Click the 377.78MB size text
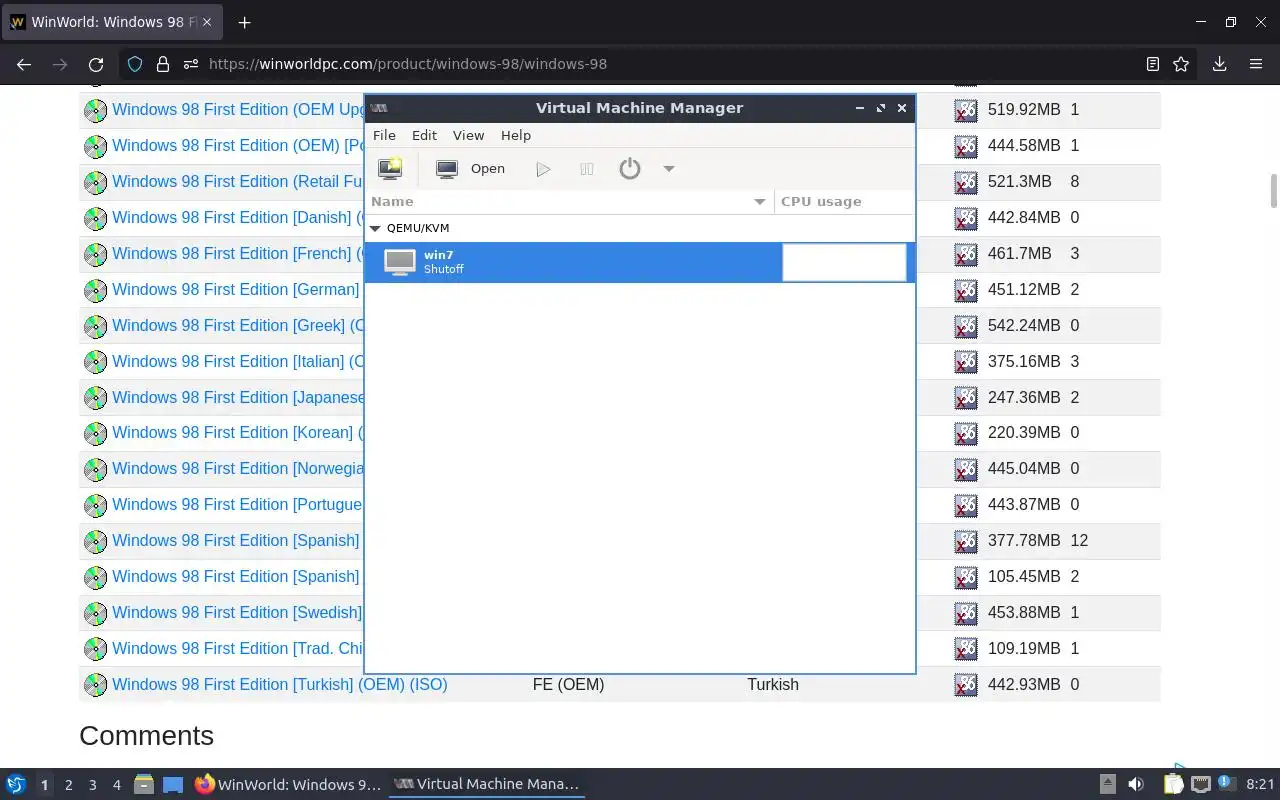1280x800 pixels. pos(1024,541)
